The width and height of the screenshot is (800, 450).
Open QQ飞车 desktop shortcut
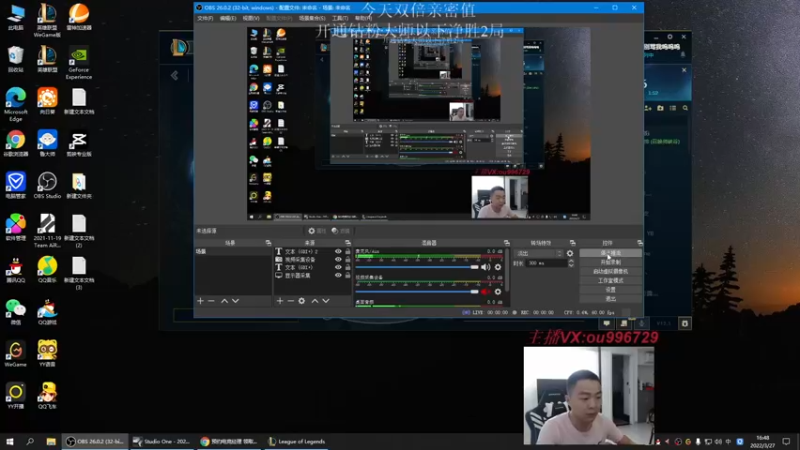click(x=47, y=396)
